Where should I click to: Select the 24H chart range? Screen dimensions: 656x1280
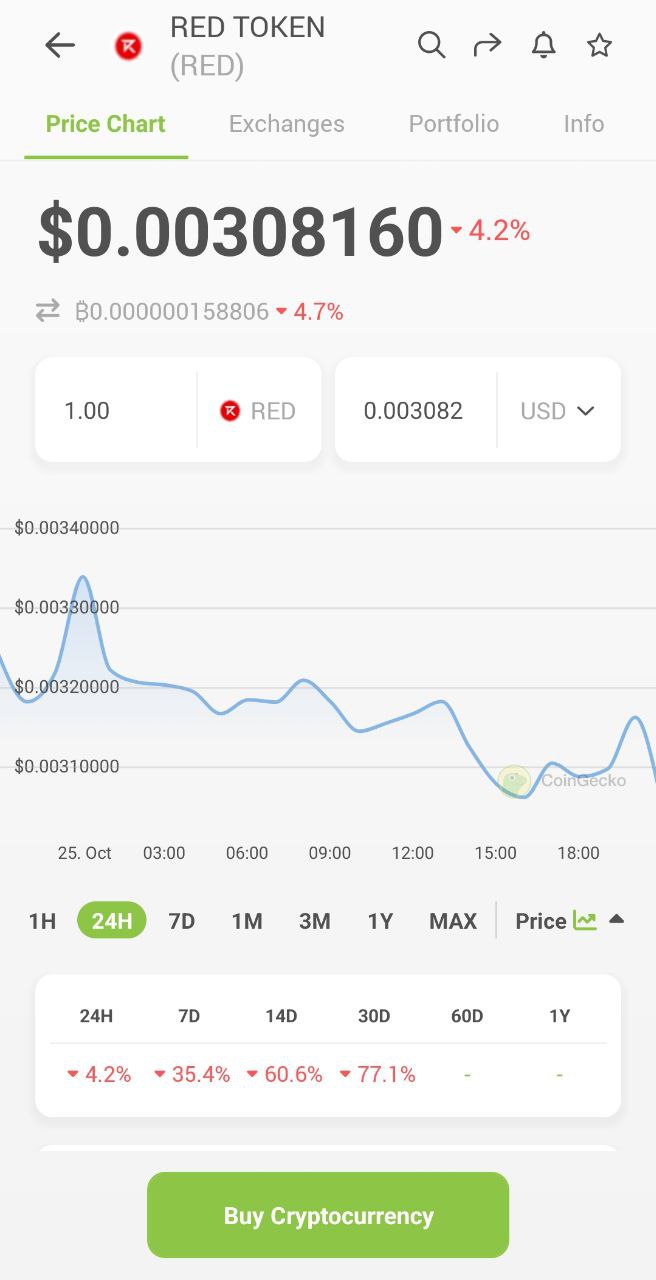[112, 921]
